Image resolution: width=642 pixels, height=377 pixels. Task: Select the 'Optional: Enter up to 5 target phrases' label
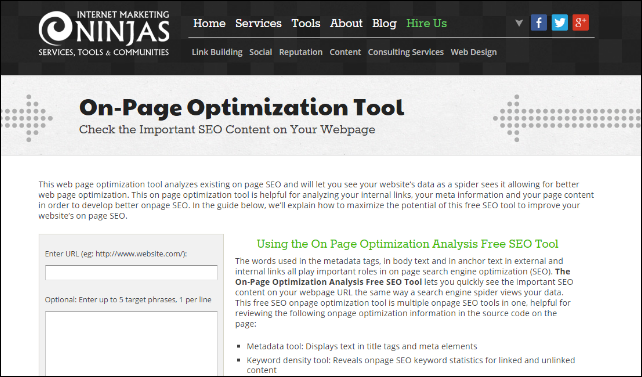pyautogui.click(x=128, y=300)
